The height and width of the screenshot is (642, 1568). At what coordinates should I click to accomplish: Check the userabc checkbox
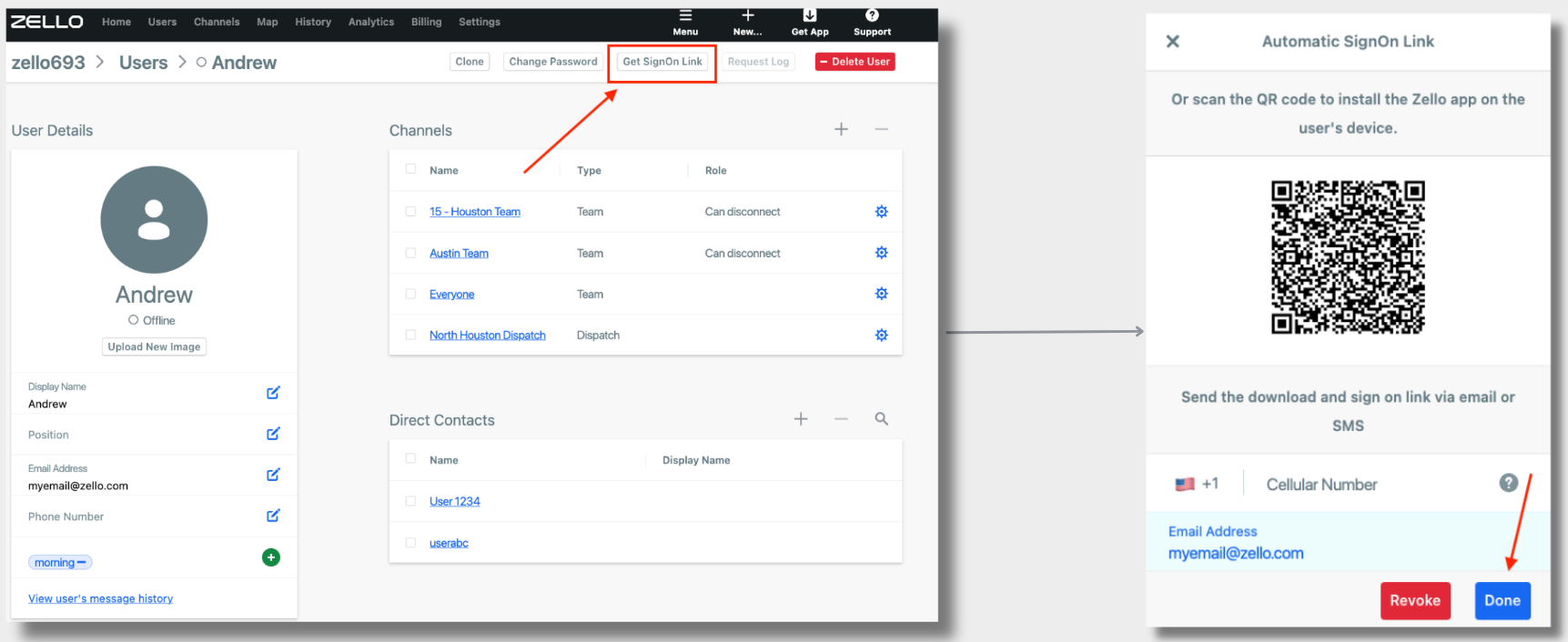point(410,543)
